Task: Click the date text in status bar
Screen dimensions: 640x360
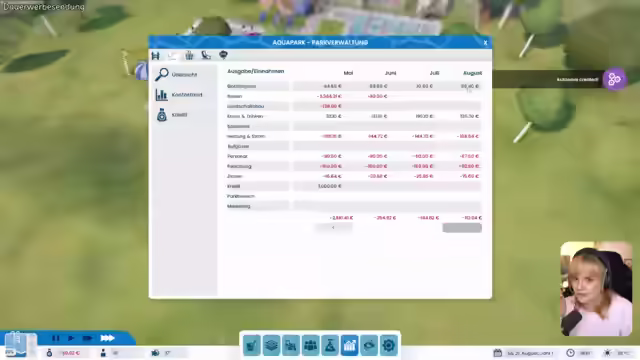Action: [530, 353]
